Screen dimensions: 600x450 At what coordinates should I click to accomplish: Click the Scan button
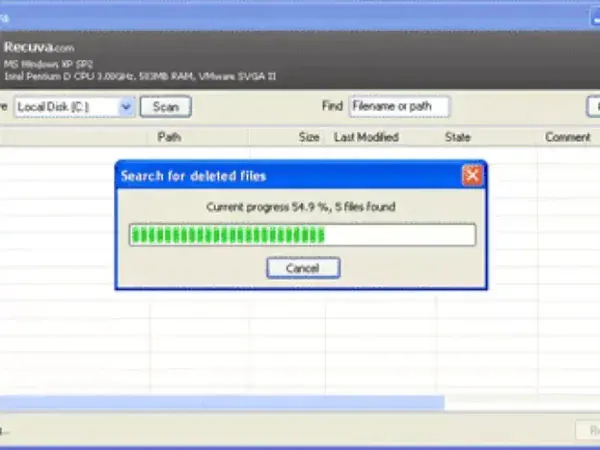coord(165,106)
